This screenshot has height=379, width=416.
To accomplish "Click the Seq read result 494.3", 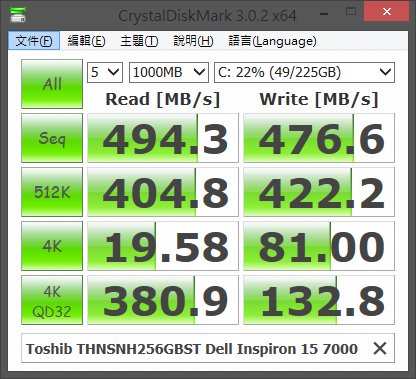I will click(x=163, y=138).
